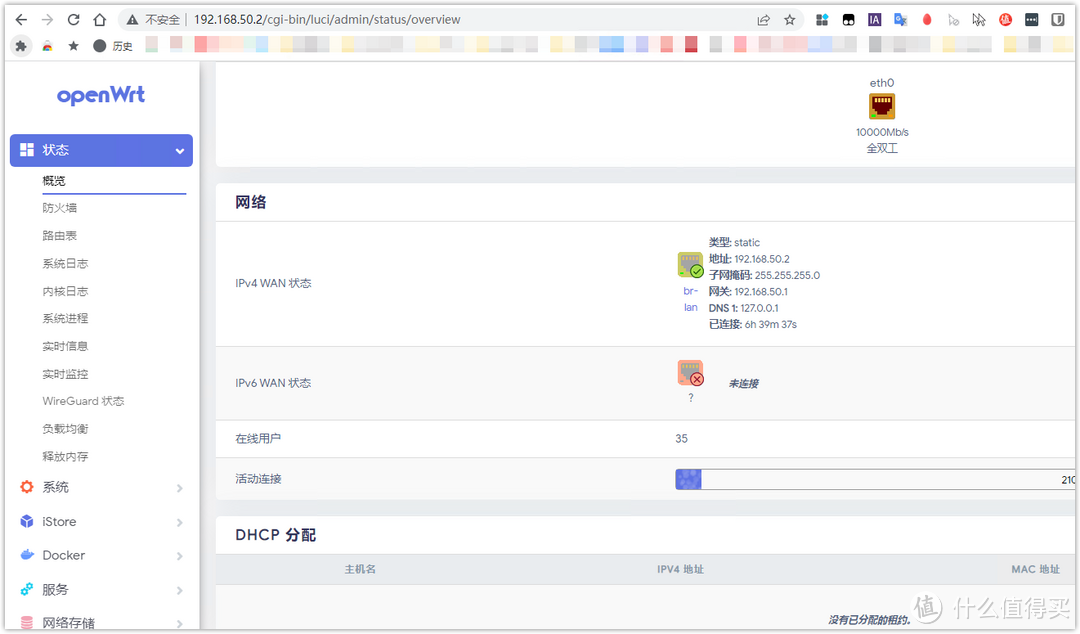Click the 主机名 column header
1080x634 pixels.
coord(360,569)
